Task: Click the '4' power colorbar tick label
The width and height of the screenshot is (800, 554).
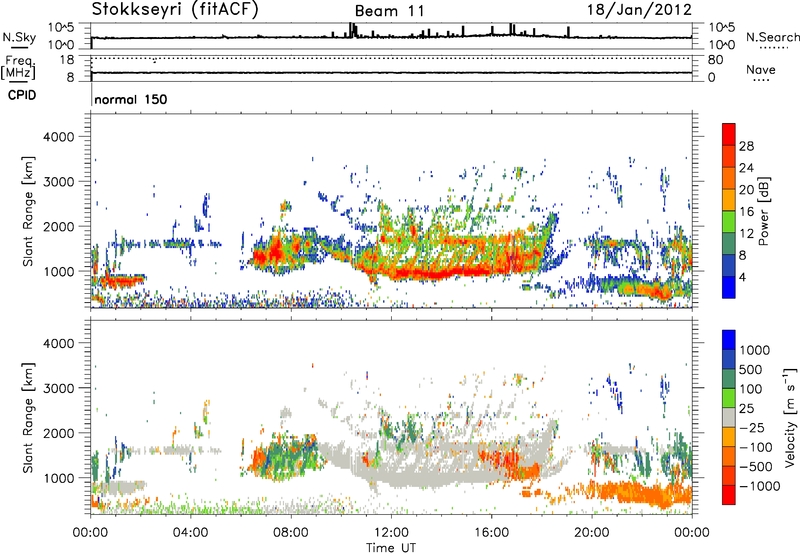Action: 742,277
